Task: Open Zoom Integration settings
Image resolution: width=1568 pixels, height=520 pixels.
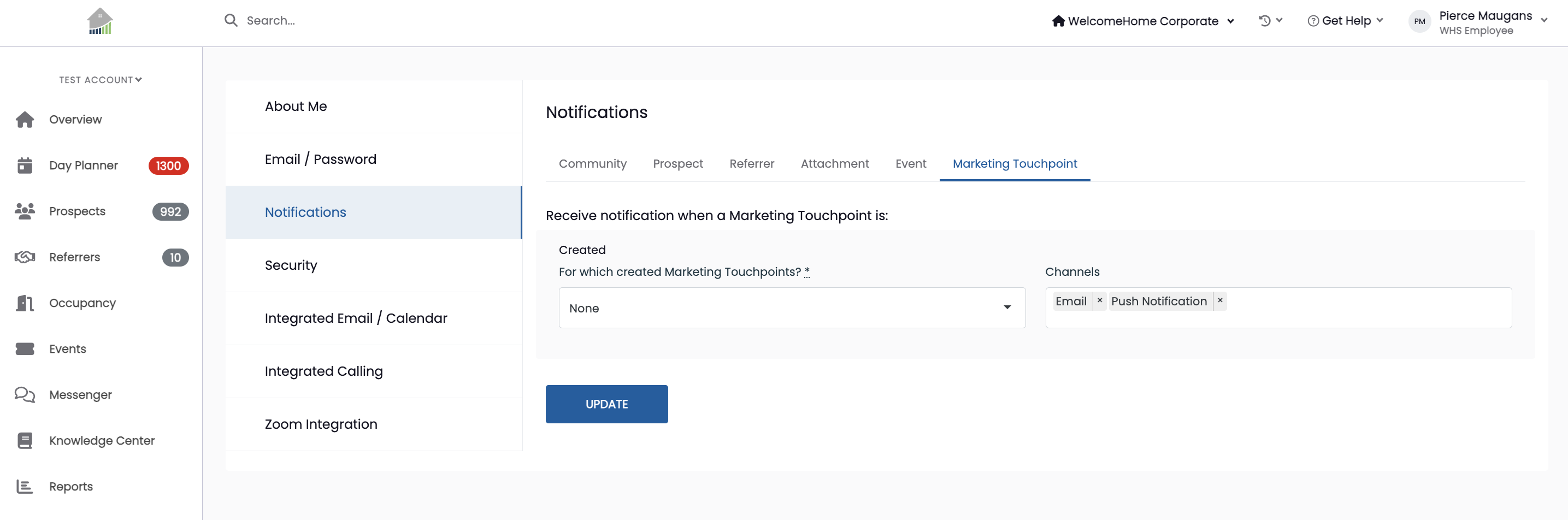Action: point(374,424)
